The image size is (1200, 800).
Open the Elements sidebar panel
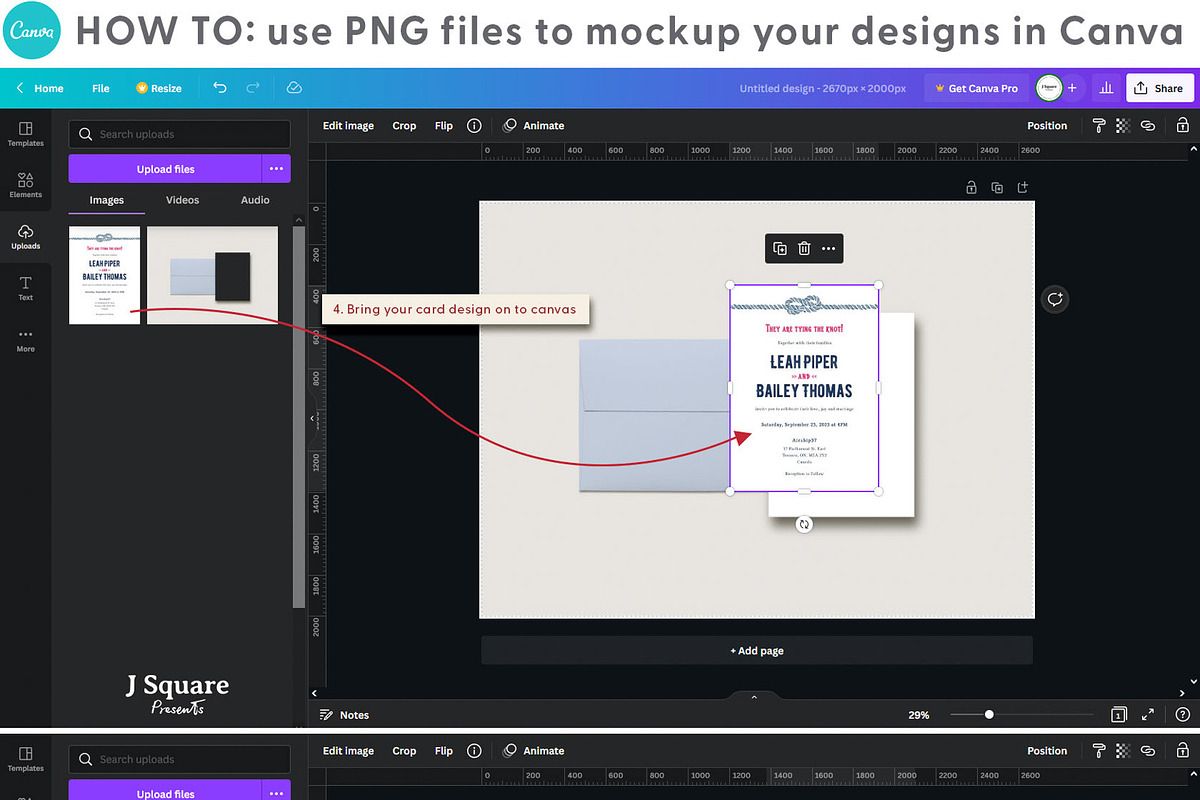point(26,185)
